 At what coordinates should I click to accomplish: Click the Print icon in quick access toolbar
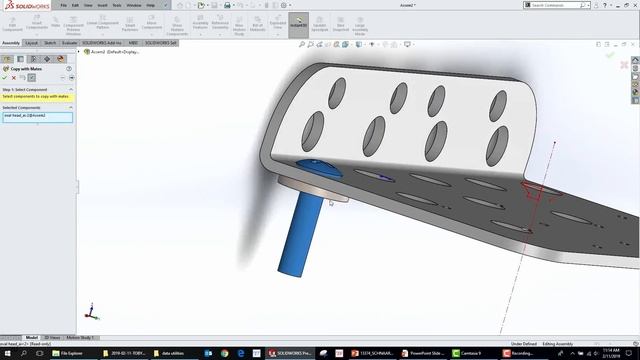pos(227,5)
